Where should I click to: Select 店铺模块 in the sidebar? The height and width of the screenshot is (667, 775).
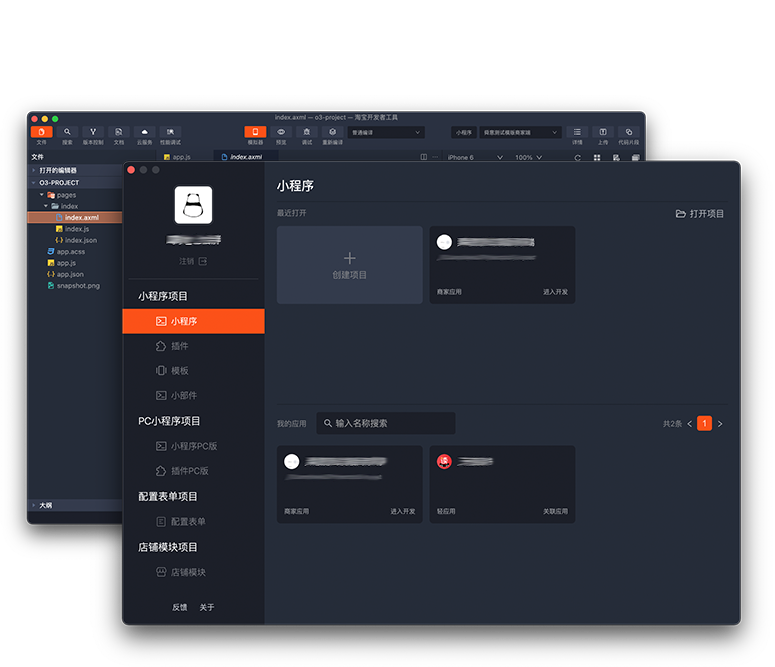pyautogui.click(x=193, y=573)
